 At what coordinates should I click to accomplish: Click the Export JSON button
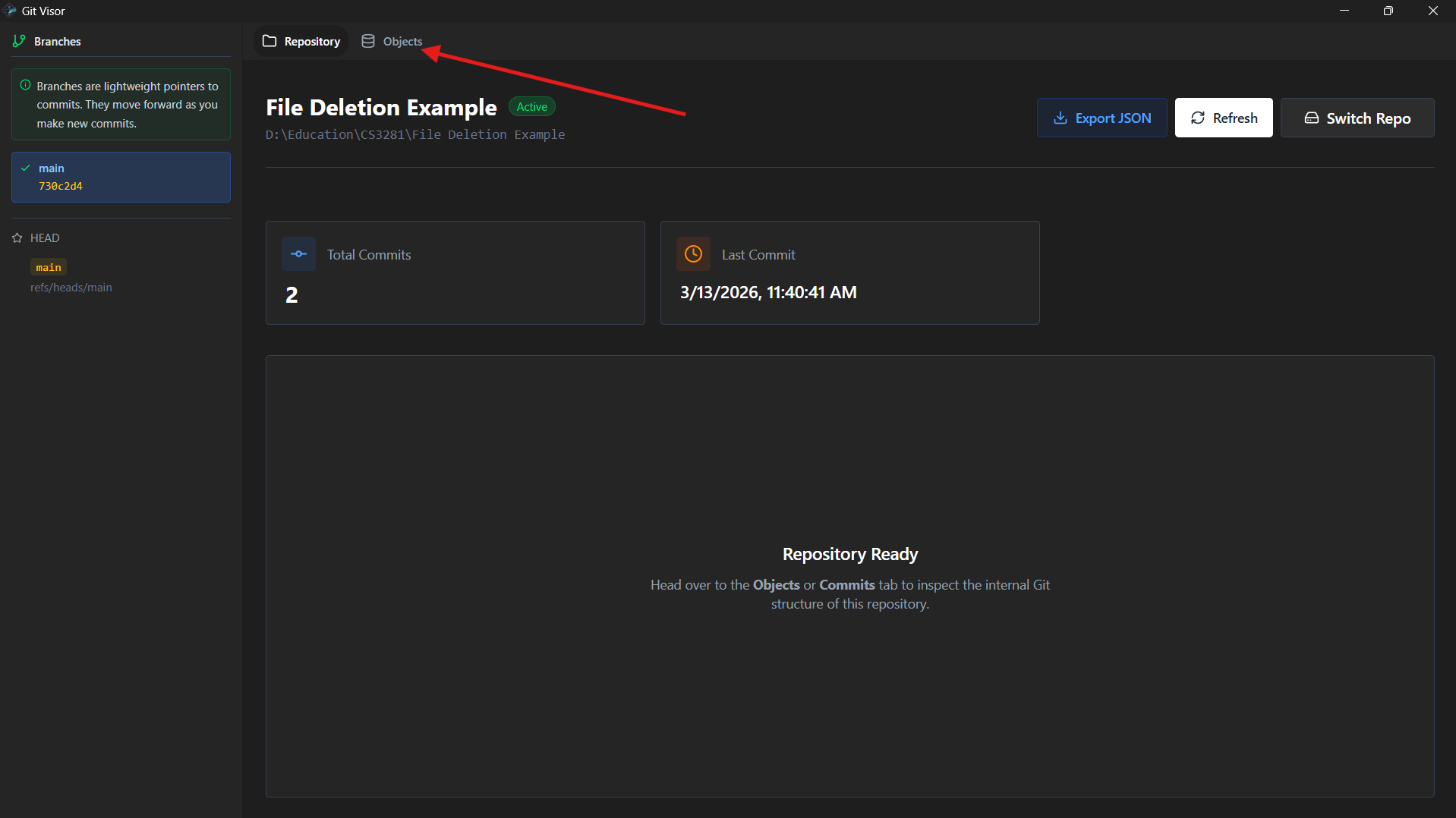(x=1101, y=118)
